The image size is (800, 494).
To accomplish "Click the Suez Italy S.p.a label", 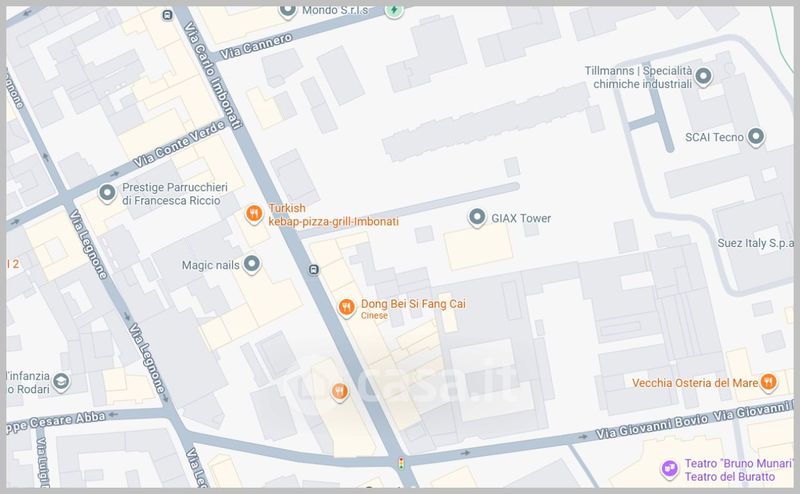I will [756, 243].
